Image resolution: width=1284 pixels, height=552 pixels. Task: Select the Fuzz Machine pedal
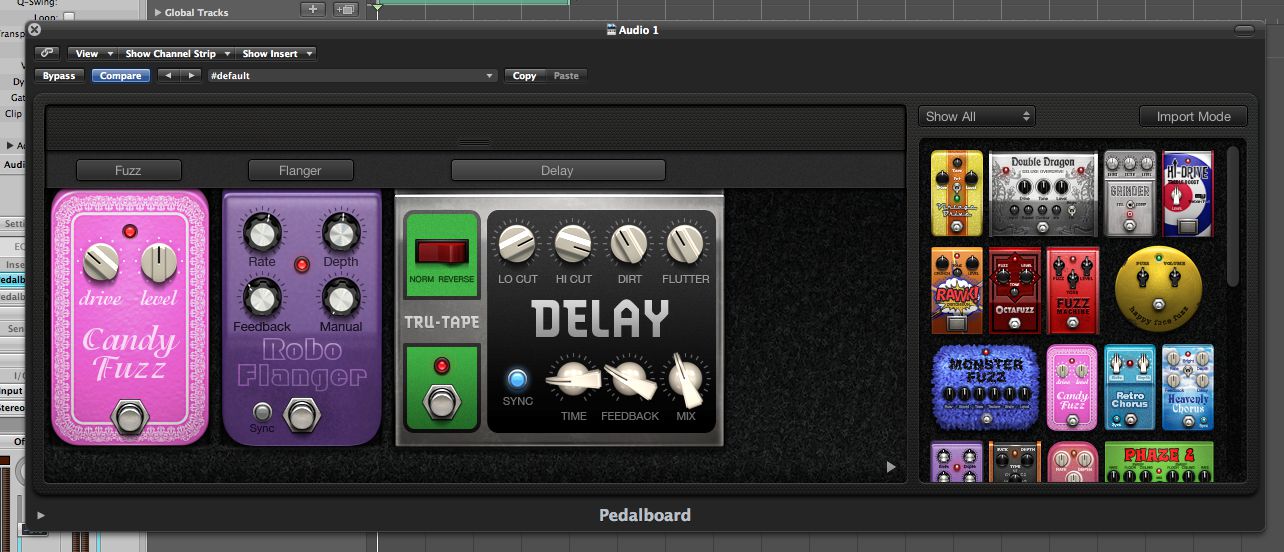tap(1072, 290)
